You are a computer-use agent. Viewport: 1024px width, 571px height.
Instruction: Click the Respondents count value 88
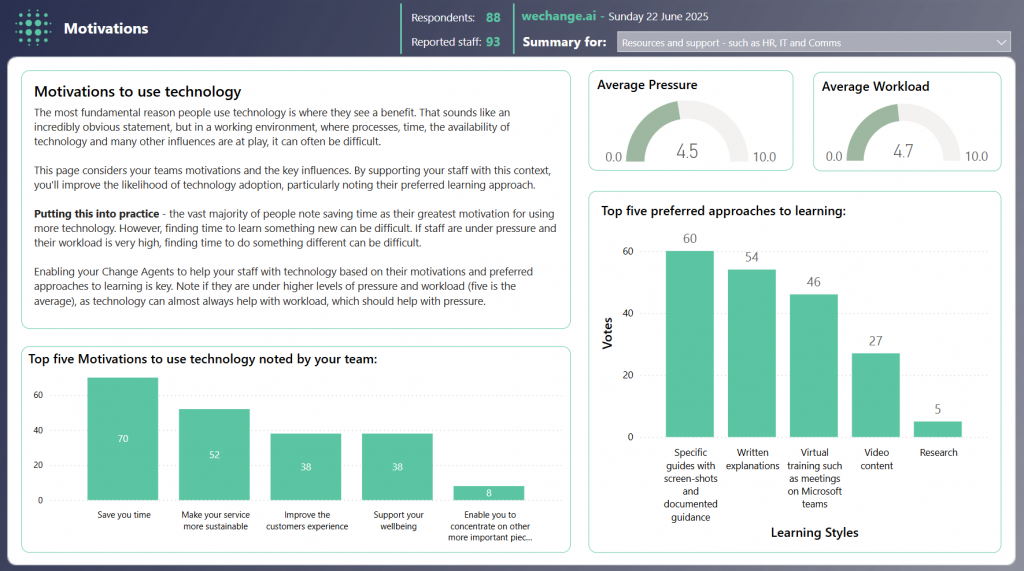[493, 17]
